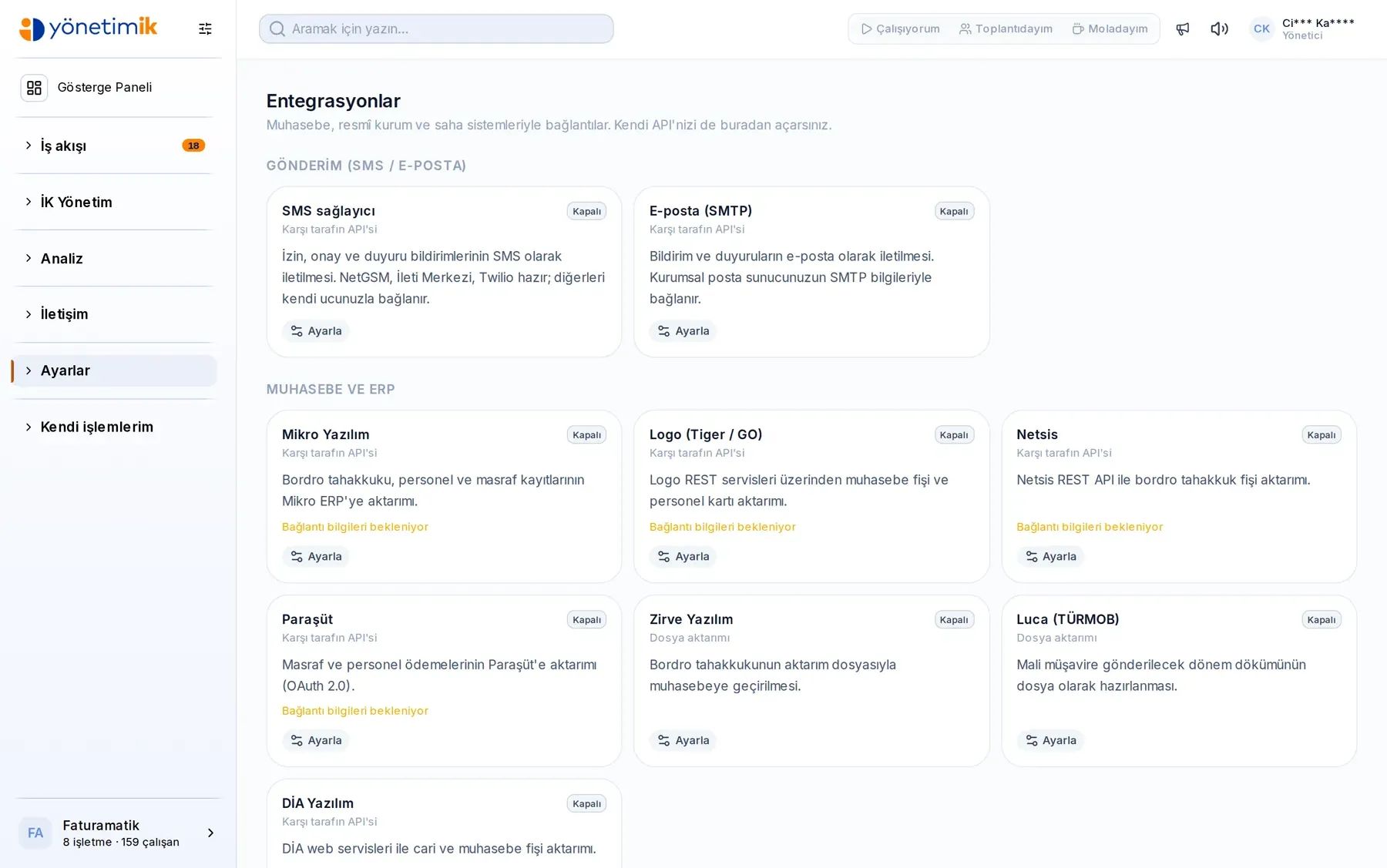Click Ayarla on Logo (Tiger / GO)
The height and width of the screenshot is (868, 1387).
(x=683, y=556)
